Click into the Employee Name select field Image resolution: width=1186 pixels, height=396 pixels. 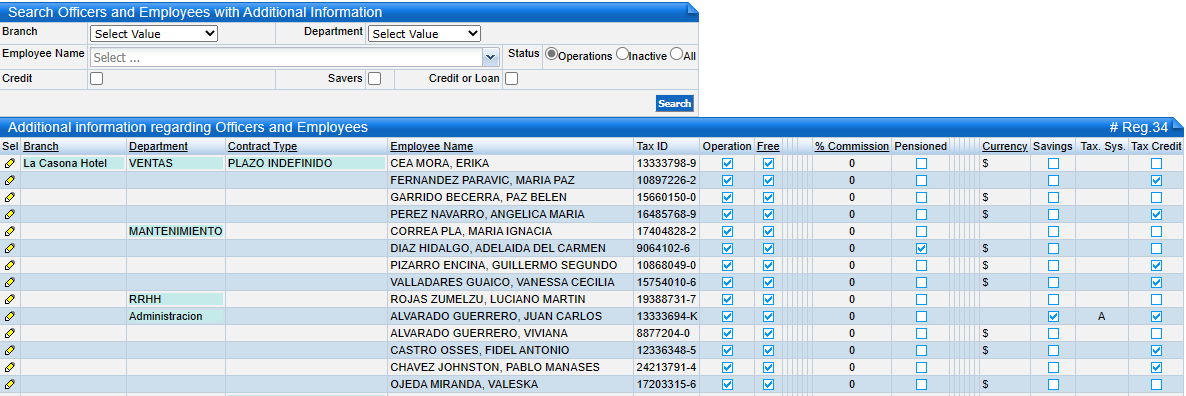[286, 57]
